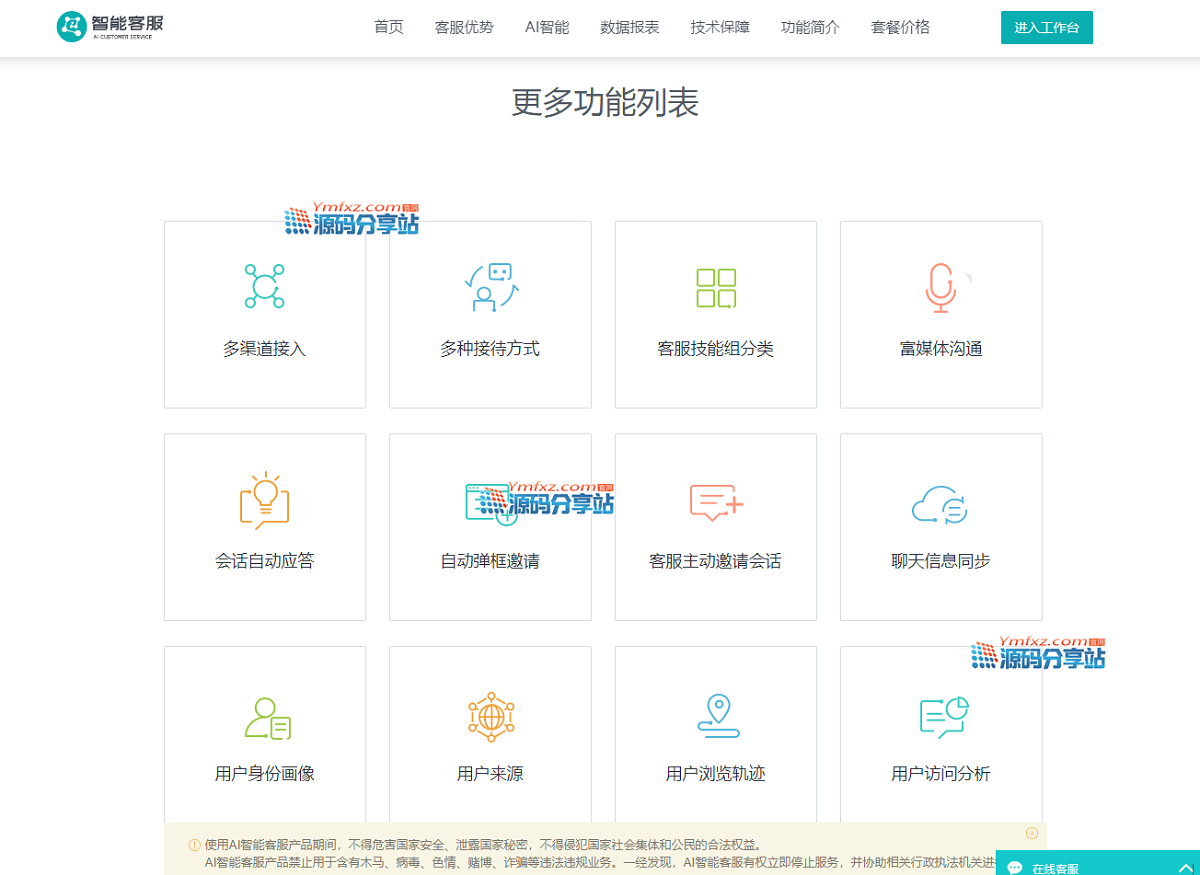Screen dimensions: 1200x875
Task: Expand the 在线客服 chat widget
Action: click(x=1186, y=868)
